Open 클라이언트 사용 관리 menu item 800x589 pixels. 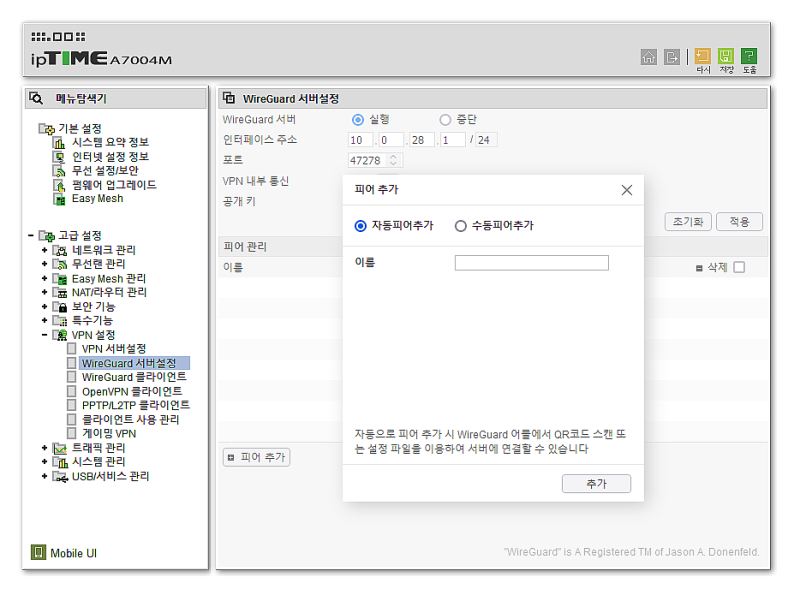(131, 420)
